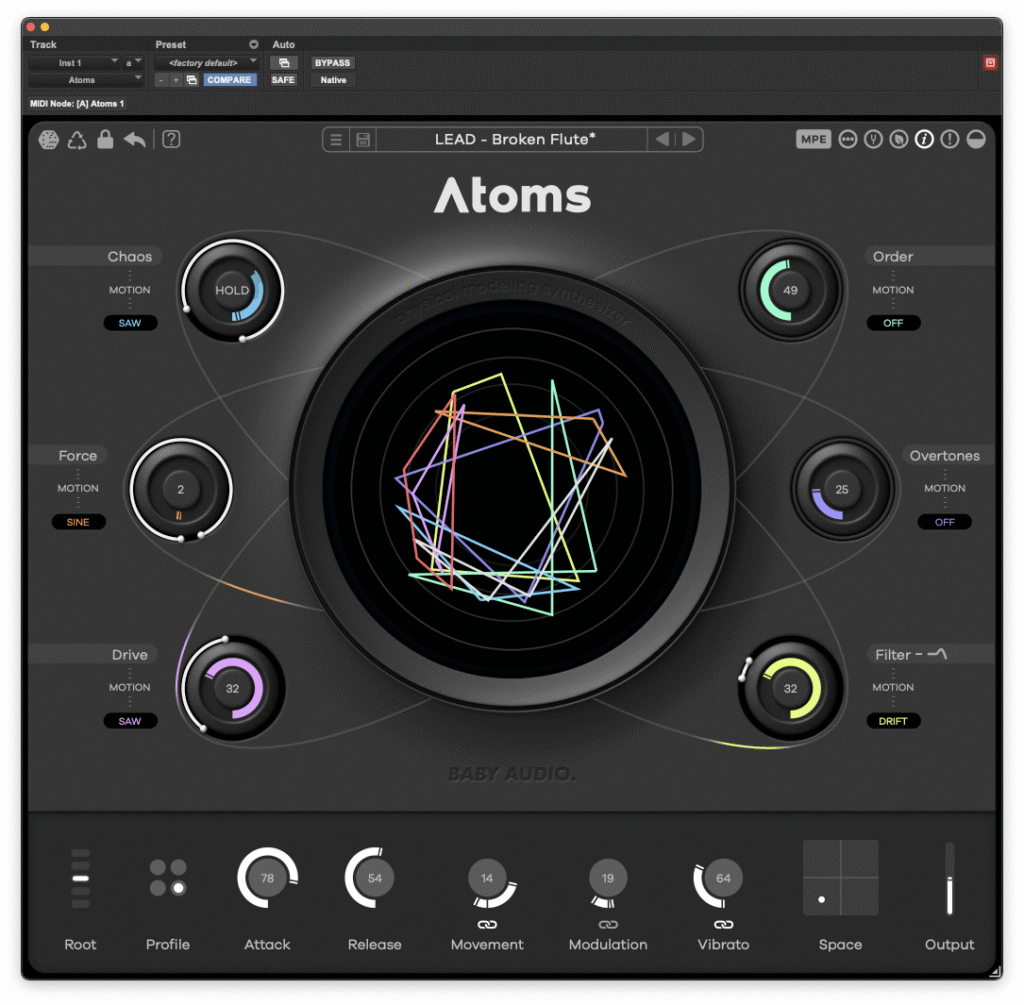The height and width of the screenshot is (1005, 1024).
Task: Click the Modulation knob showing 19
Action: pyautogui.click(x=608, y=879)
